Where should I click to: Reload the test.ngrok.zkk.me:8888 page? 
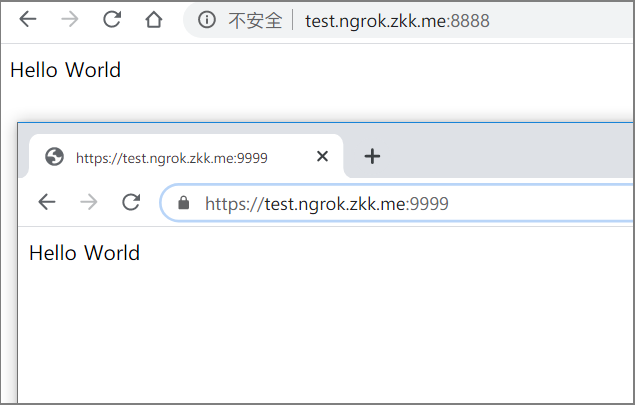(112, 20)
